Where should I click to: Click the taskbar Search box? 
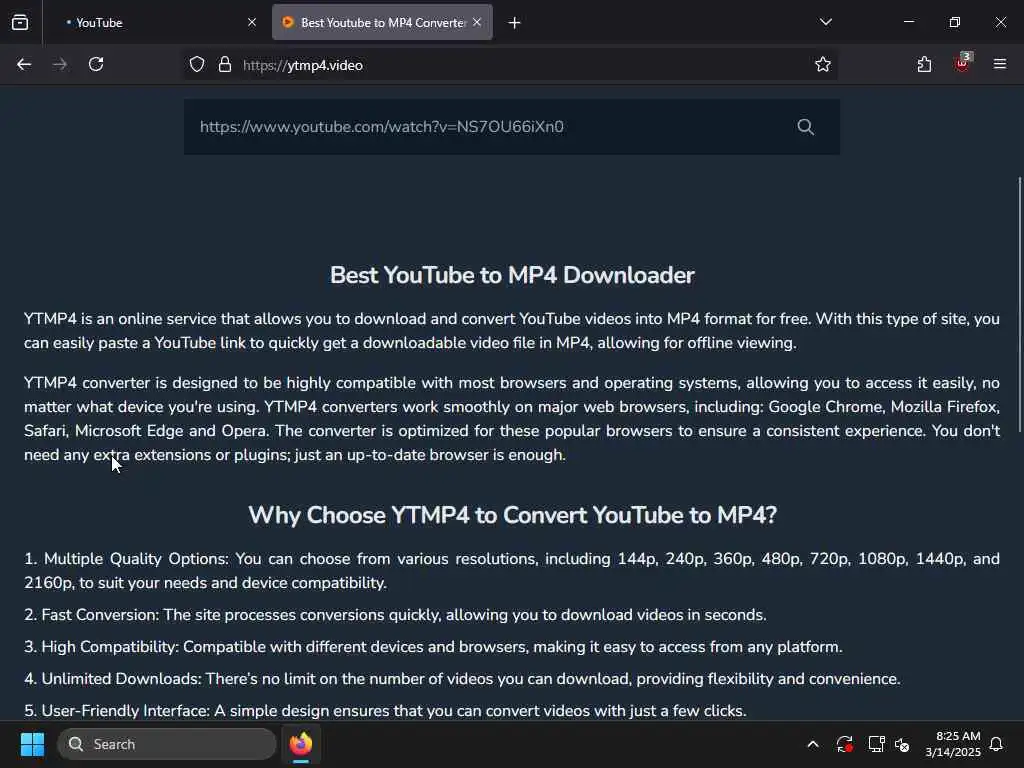(167, 744)
